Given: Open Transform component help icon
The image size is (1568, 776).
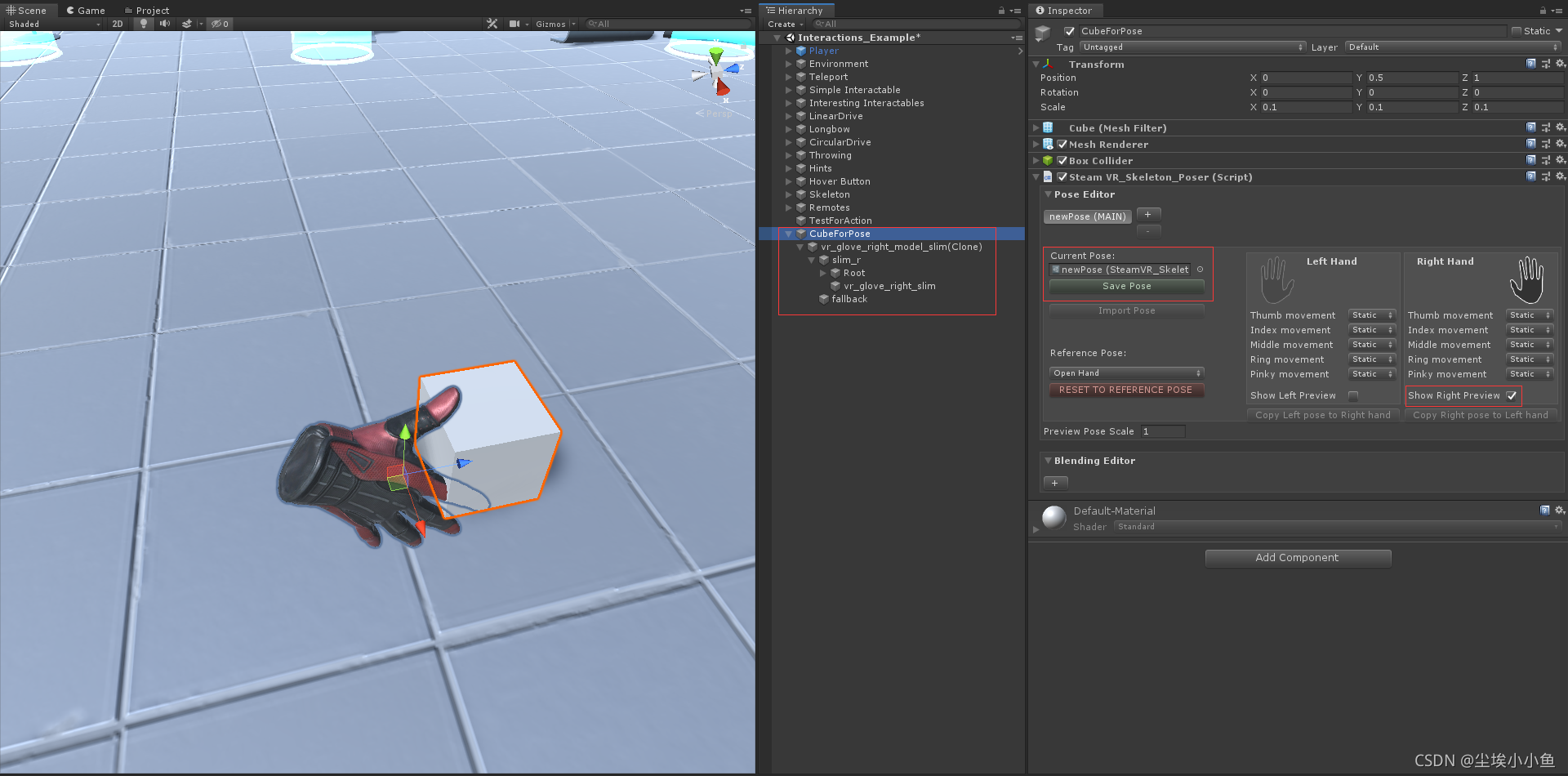Looking at the screenshot, I should (1531, 64).
